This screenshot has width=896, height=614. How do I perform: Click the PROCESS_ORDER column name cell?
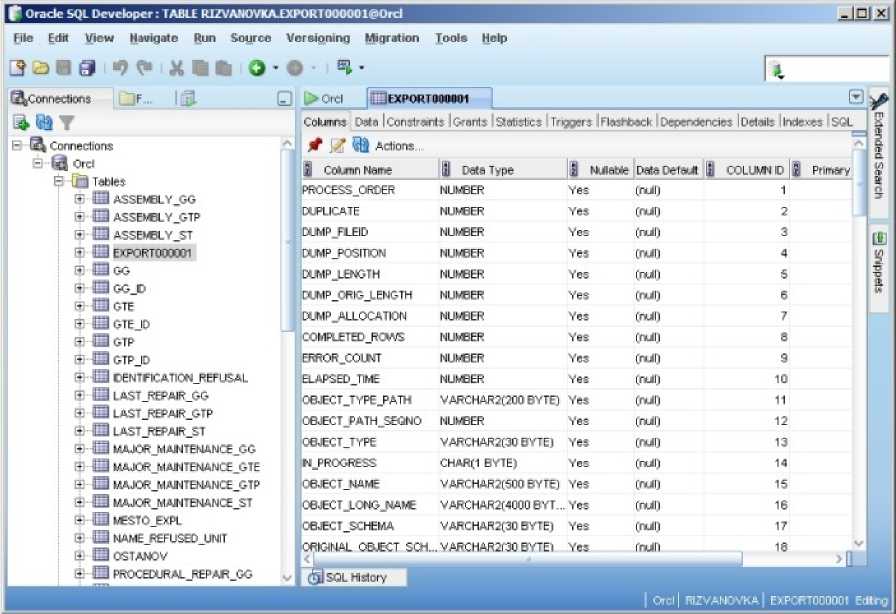pos(369,190)
